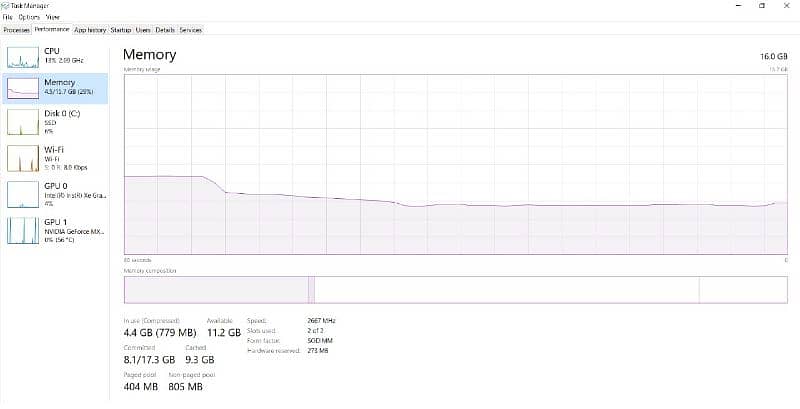This screenshot has height=409, width=800.
Task: View the GPU 1 NVIDIA GeForce thumbnail
Action: (22, 229)
